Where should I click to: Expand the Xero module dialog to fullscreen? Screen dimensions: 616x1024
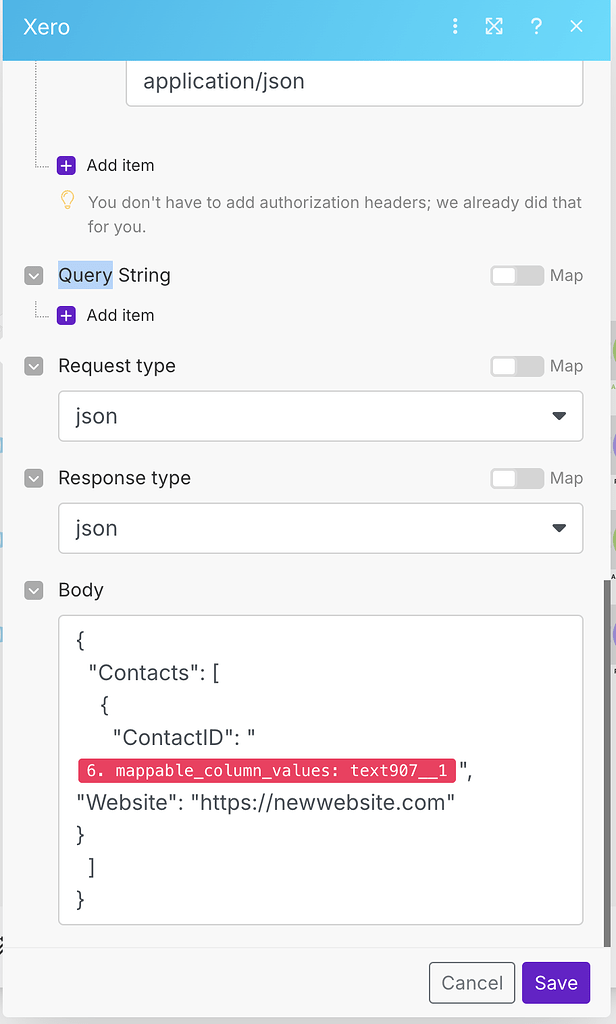[494, 27]
